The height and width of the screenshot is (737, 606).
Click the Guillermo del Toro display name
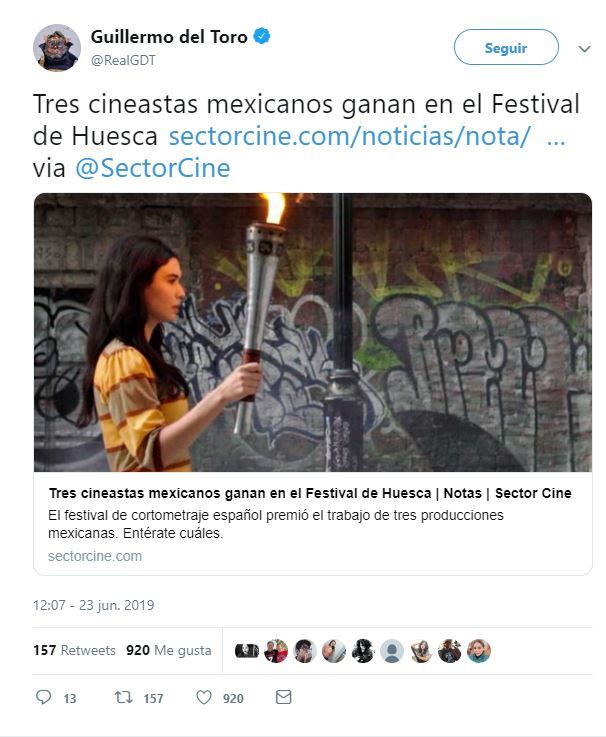[x=169, y=37]
